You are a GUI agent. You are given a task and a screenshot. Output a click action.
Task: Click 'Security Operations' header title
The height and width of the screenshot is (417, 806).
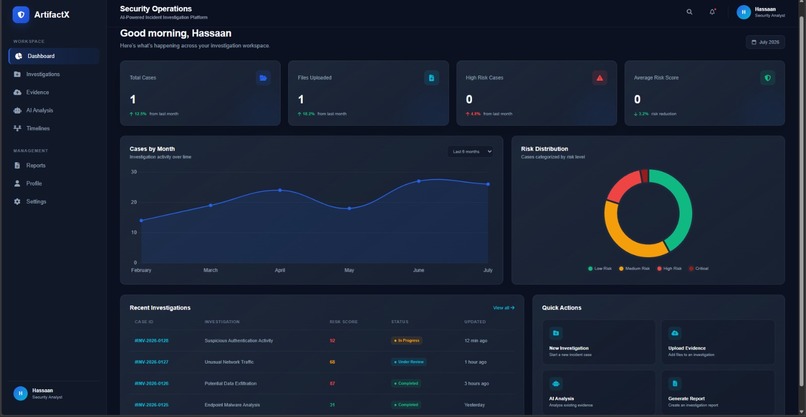click(x=156, y=9)
